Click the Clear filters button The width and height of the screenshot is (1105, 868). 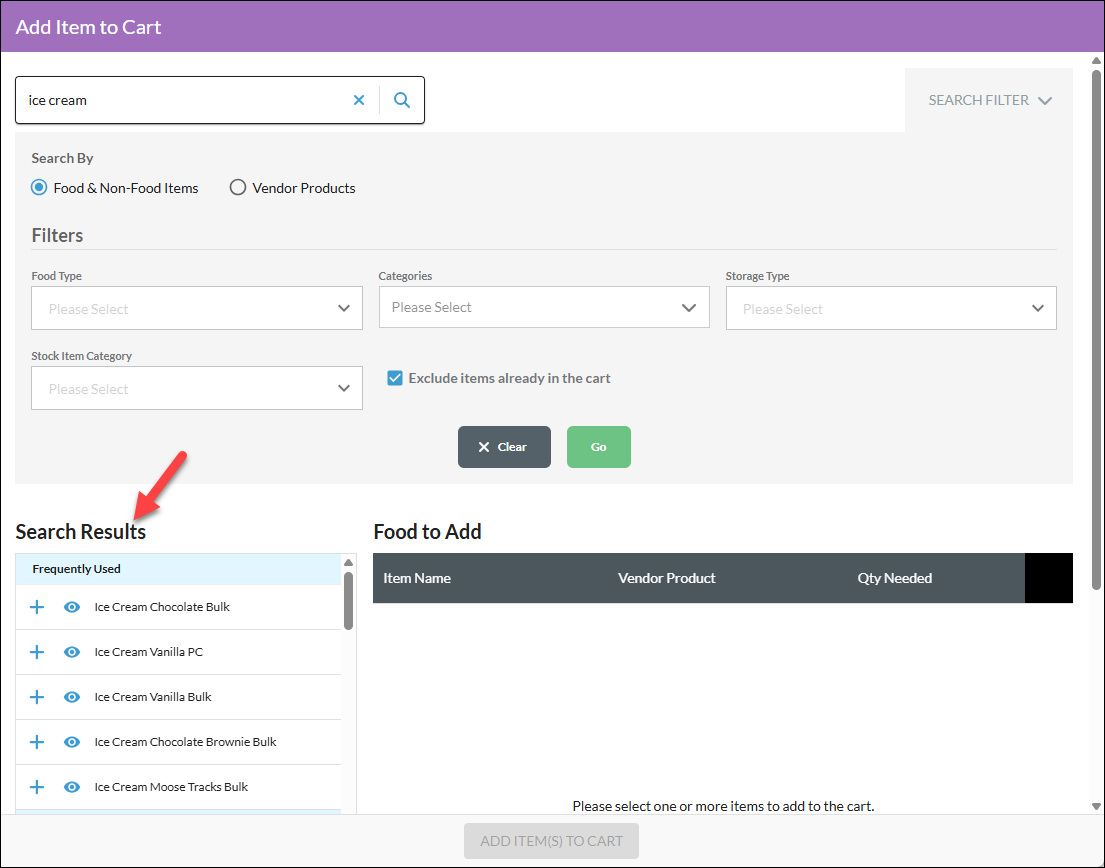coord(505,447)
